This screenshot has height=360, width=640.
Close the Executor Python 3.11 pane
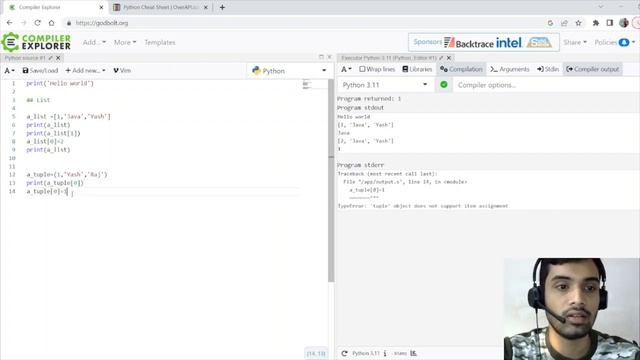tap(449, 58)
